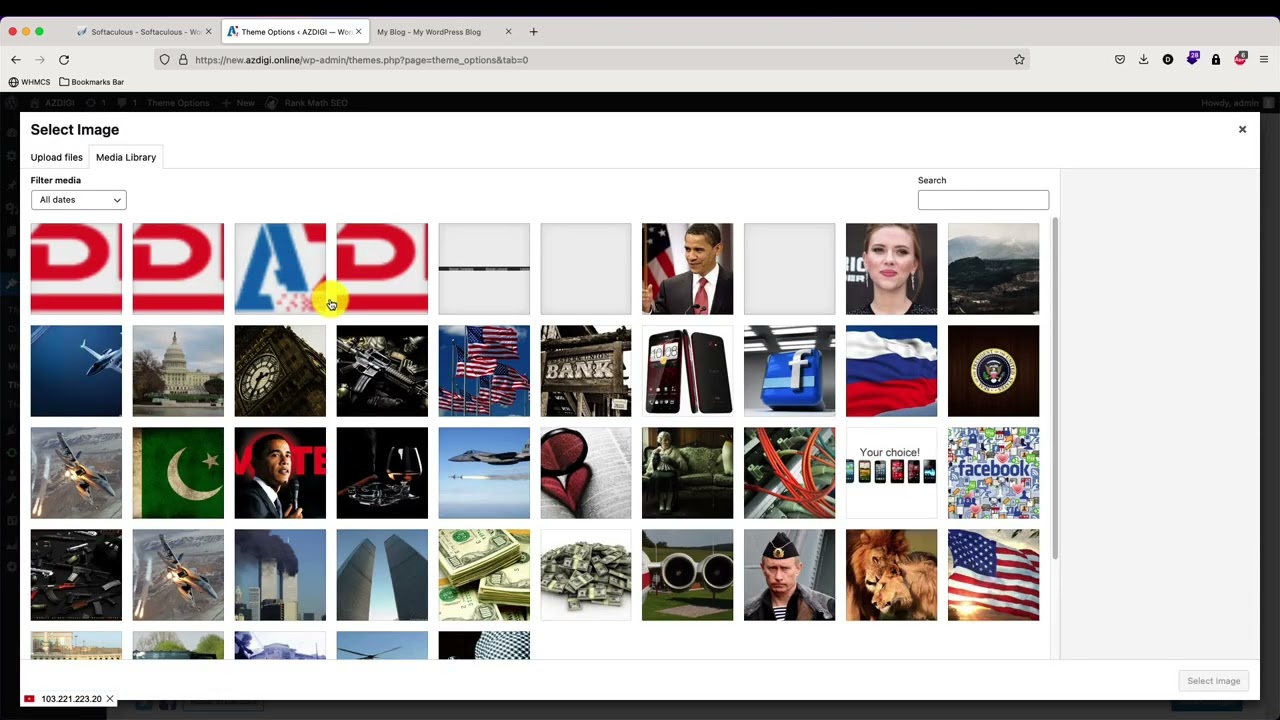The image size is (1280, 720).
Task: Select the jet engines thumbnail
Action: click(x=687, y=575)
